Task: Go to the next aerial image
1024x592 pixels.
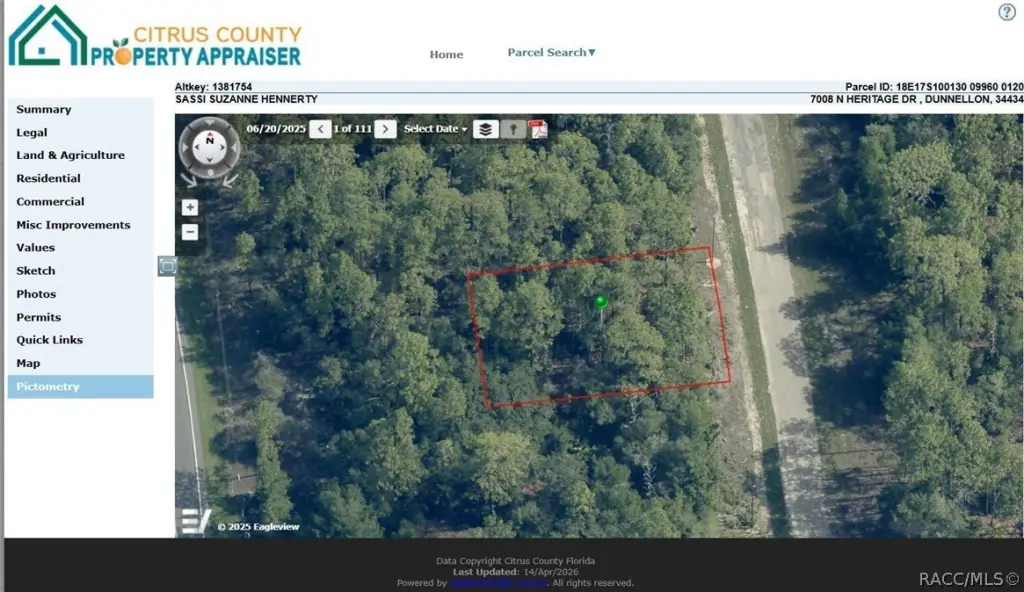Action: tap(386, 129)
